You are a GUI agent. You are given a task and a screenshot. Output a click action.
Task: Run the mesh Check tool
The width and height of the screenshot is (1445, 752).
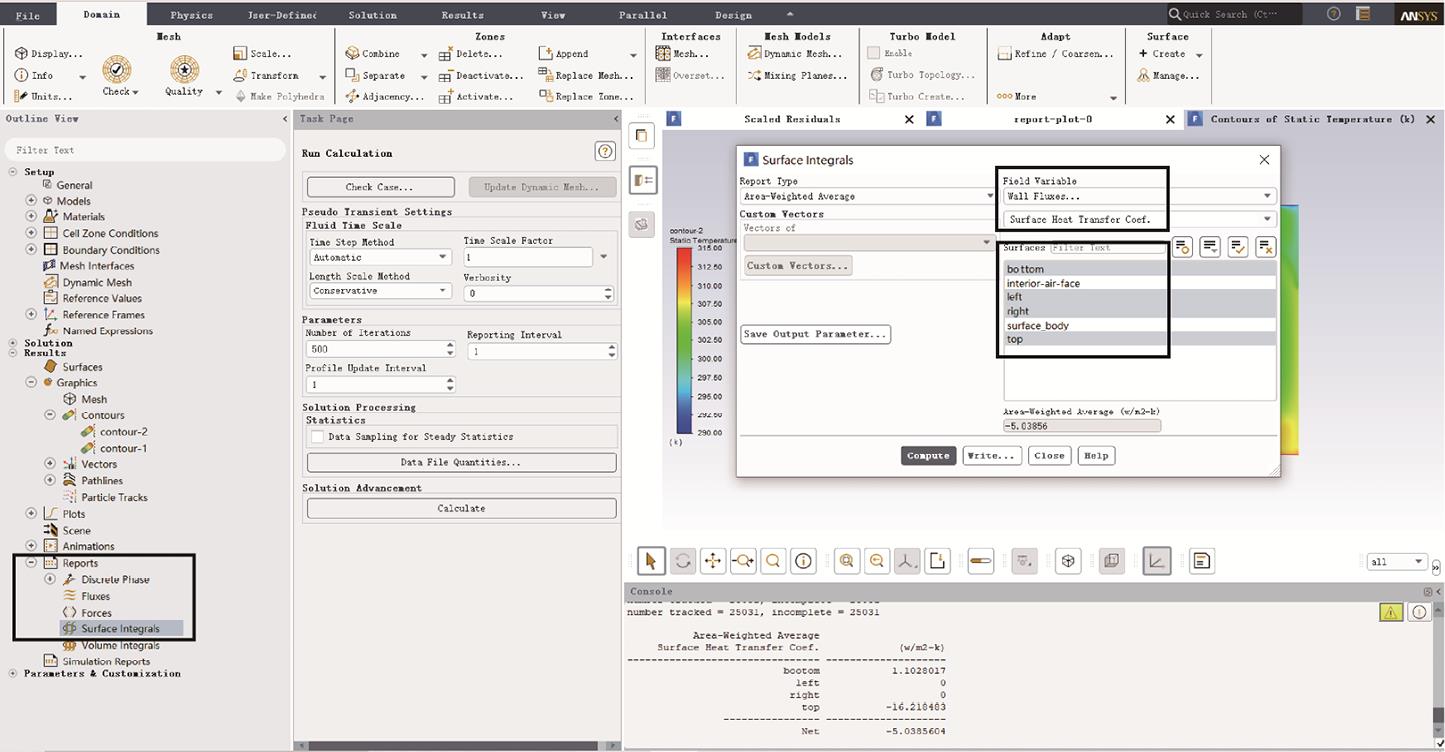[x=118, y=76]
